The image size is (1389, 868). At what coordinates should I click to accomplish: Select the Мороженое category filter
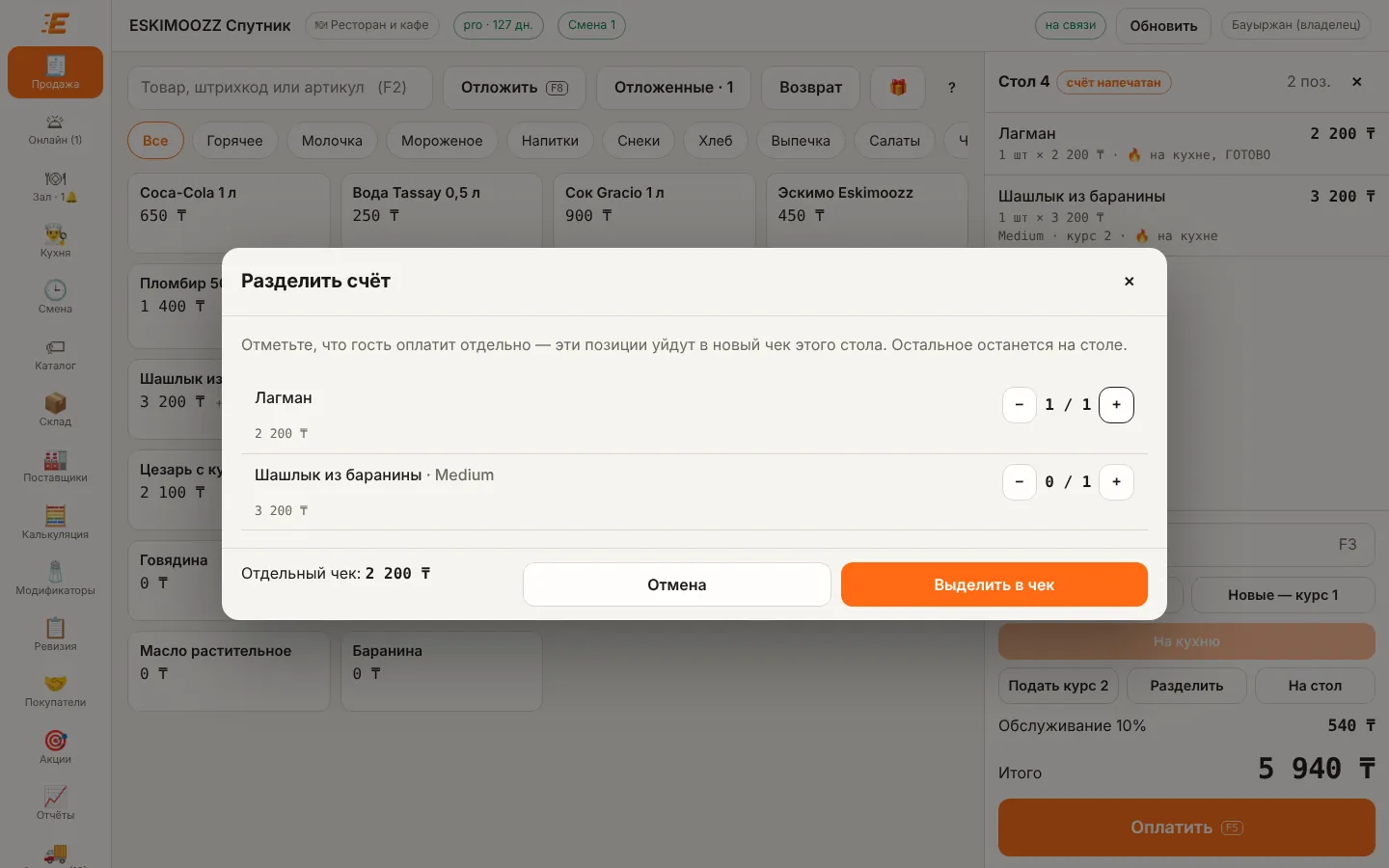point(442,141)
